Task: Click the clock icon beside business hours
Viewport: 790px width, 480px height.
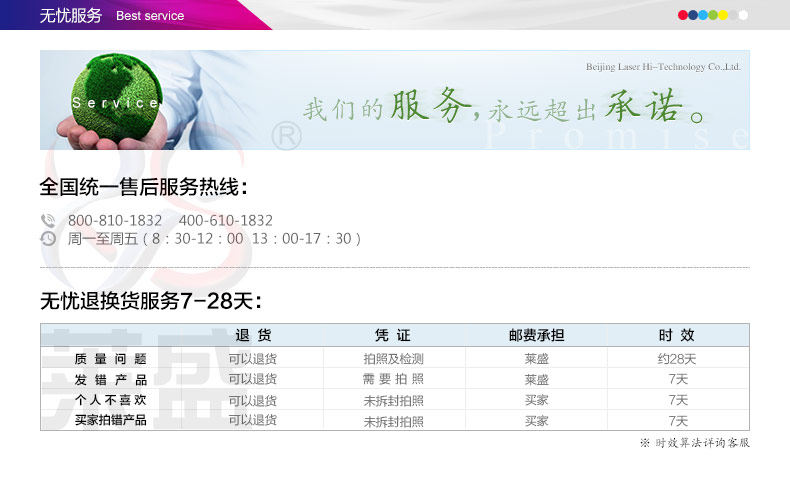Action: [x=48, y=239]
